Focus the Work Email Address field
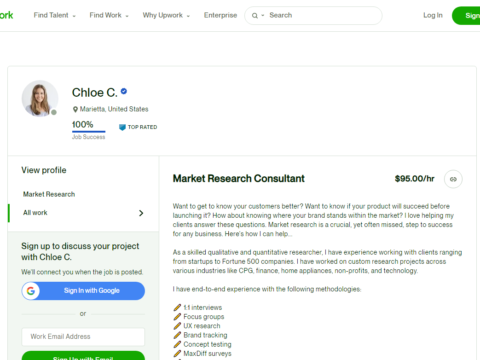The width and height of the screenshot is (480, 360). click(83, 337)
